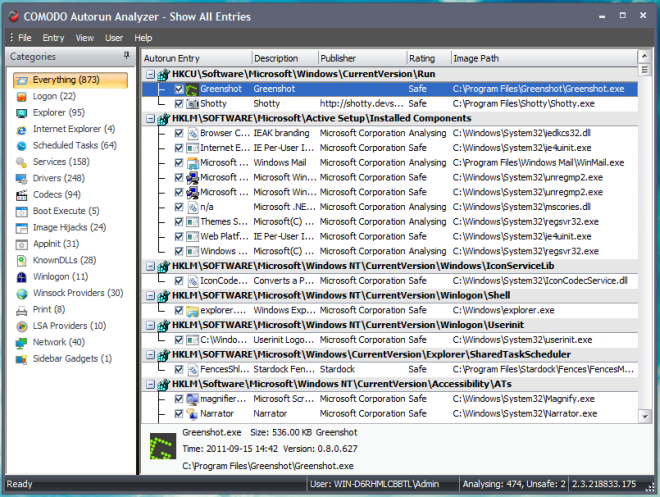Sort by the Autorun Entry column header

pyautogui.click(x=197, y=58)
